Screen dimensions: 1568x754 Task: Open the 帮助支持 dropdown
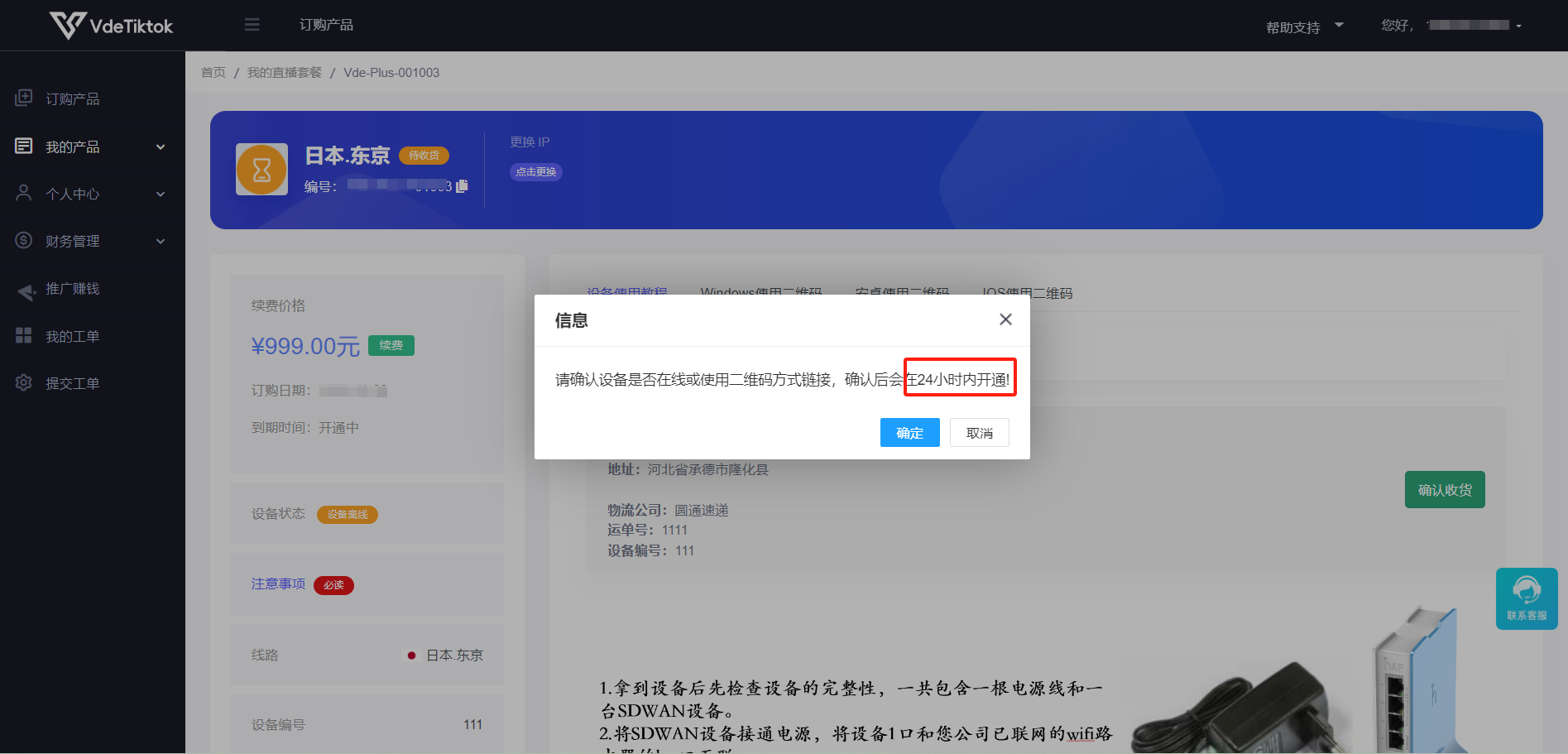pos(1303,27)
